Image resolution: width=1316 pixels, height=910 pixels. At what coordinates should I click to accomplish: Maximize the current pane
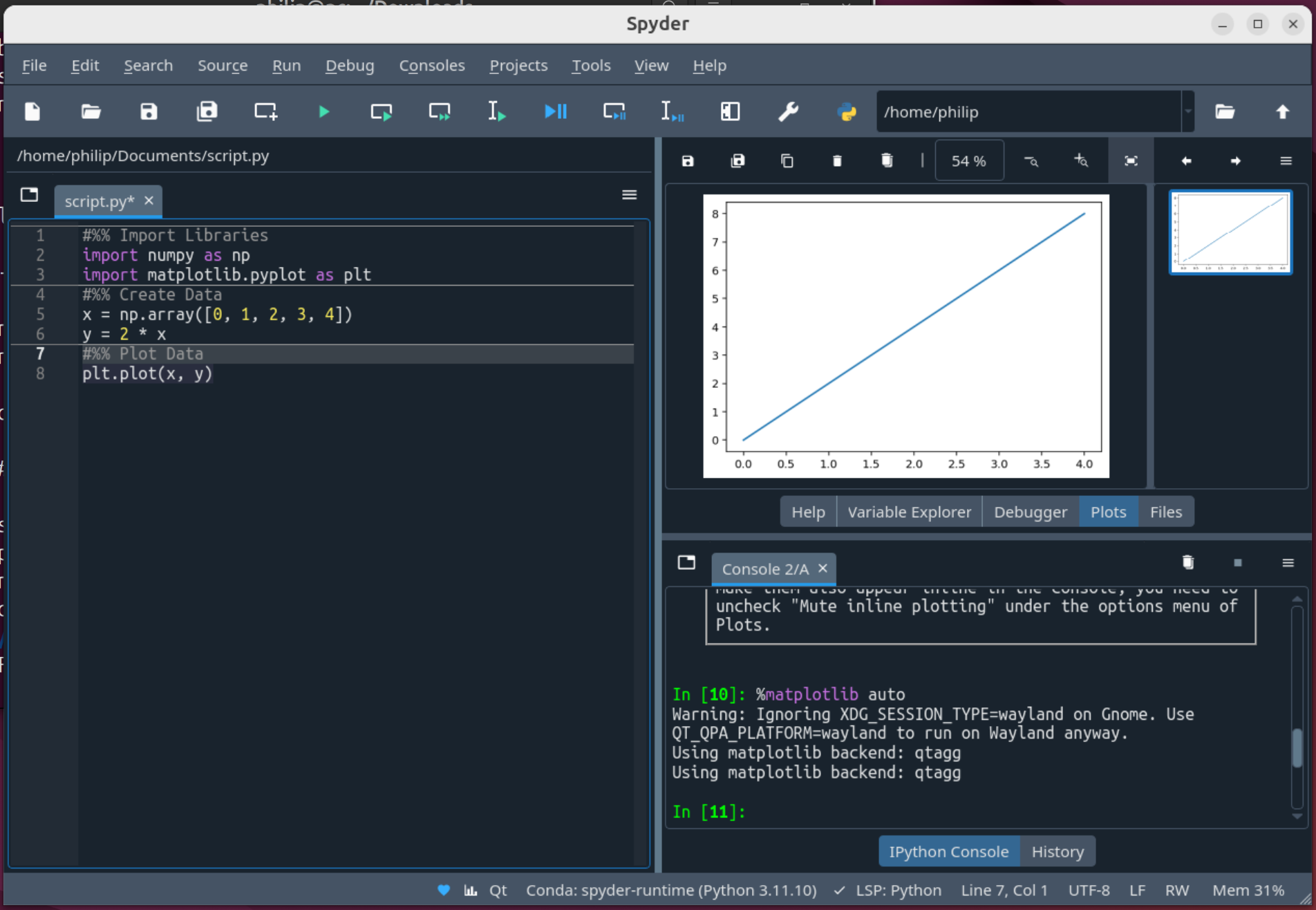730,111
